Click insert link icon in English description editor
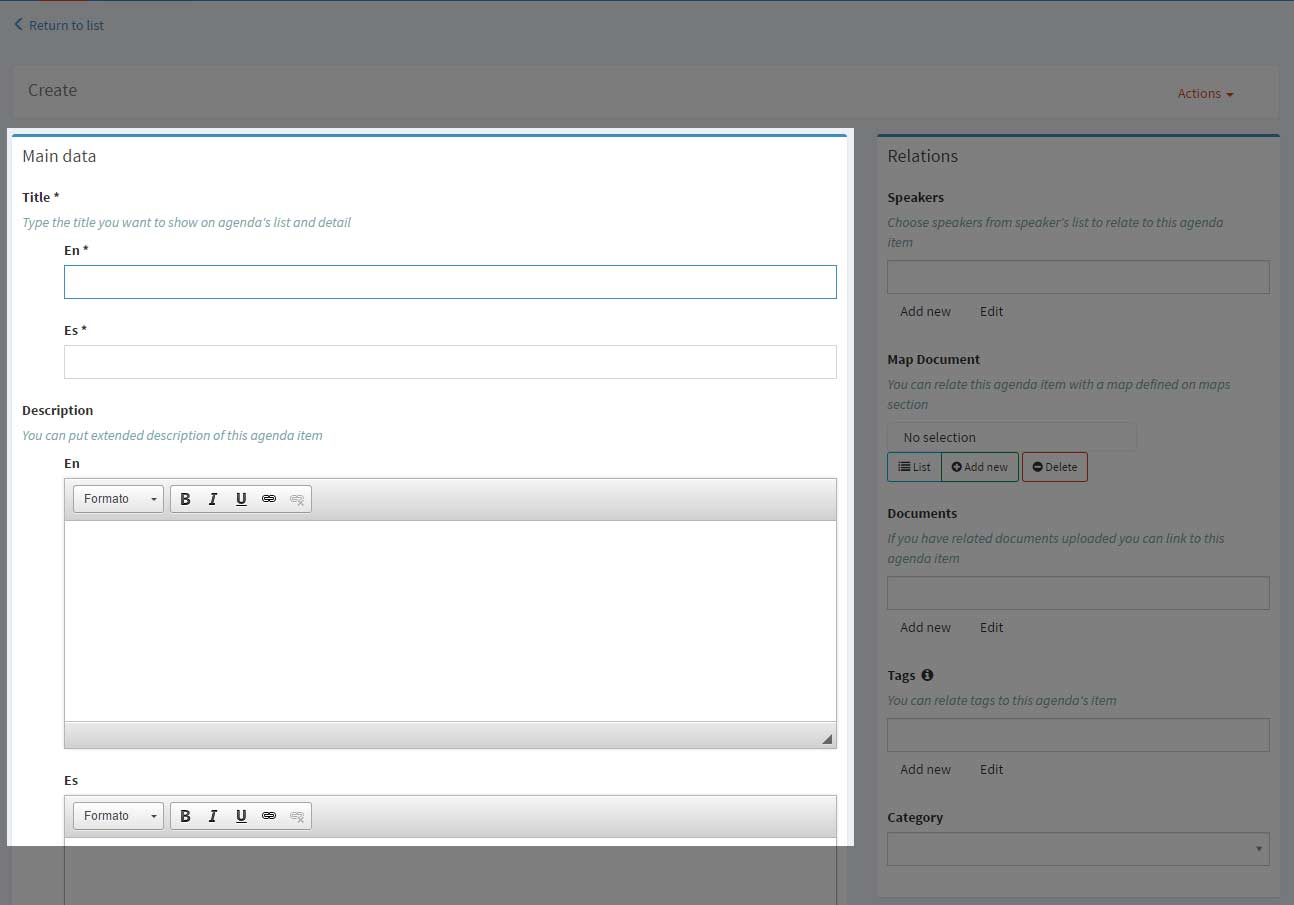The image size is (1294, 905). [x=269, y=499]
